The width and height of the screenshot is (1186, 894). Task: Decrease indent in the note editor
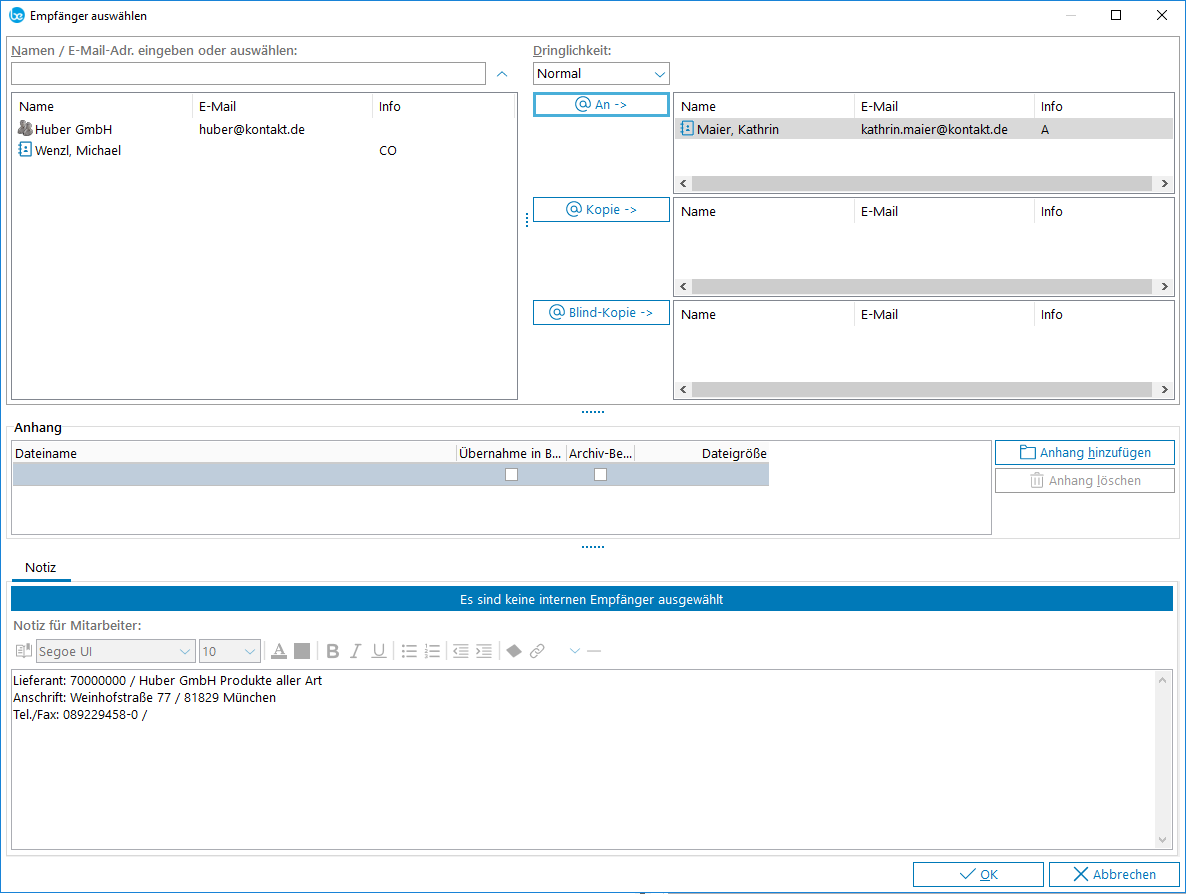point(460,651)
